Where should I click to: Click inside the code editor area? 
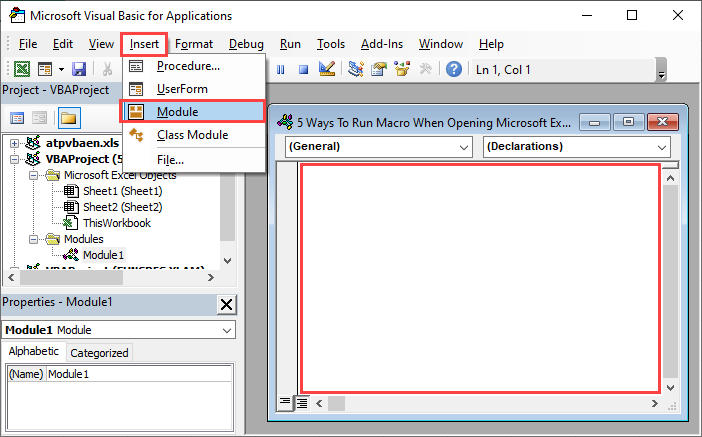click(480, 278)
